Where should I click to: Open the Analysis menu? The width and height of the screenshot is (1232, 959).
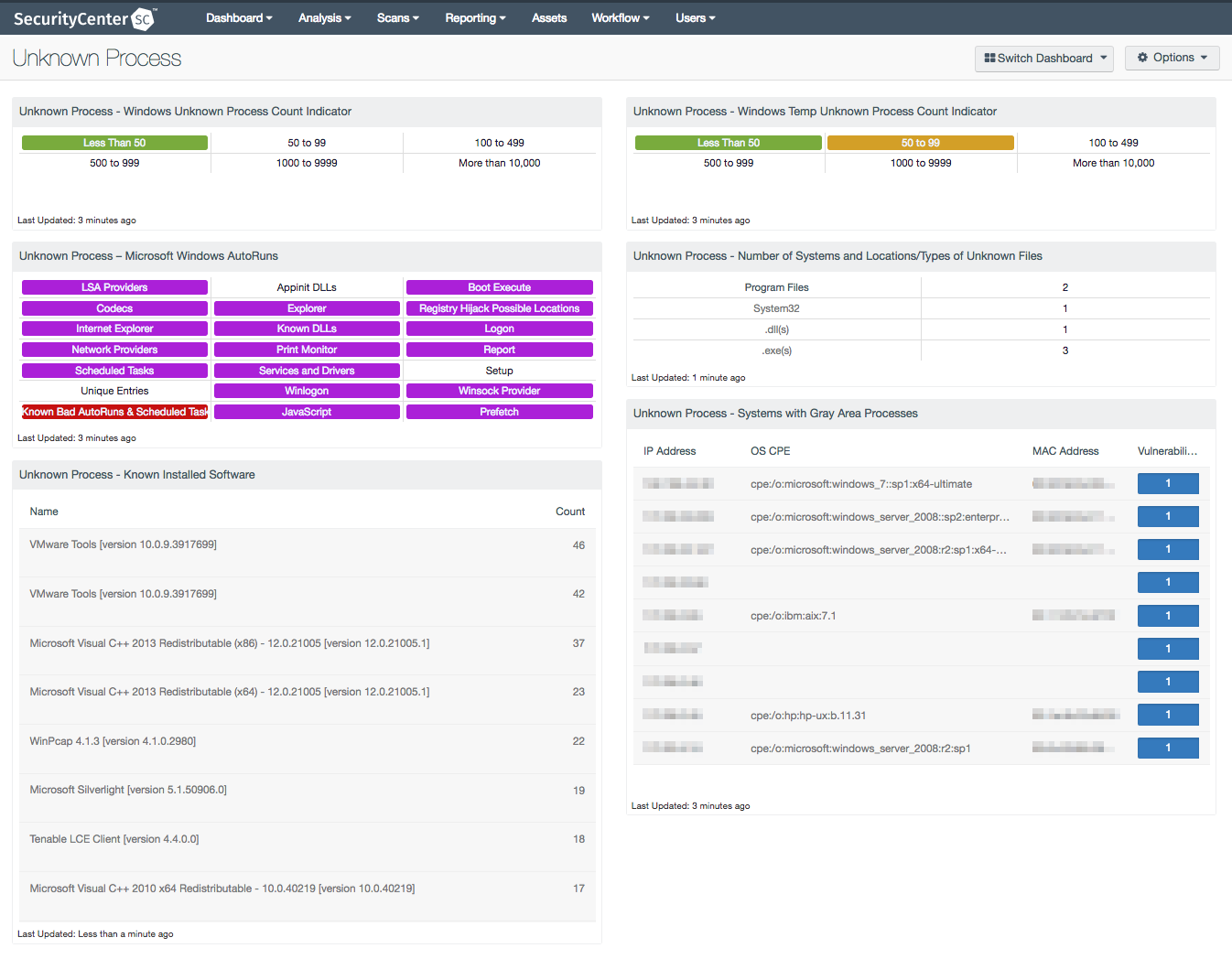324,17
